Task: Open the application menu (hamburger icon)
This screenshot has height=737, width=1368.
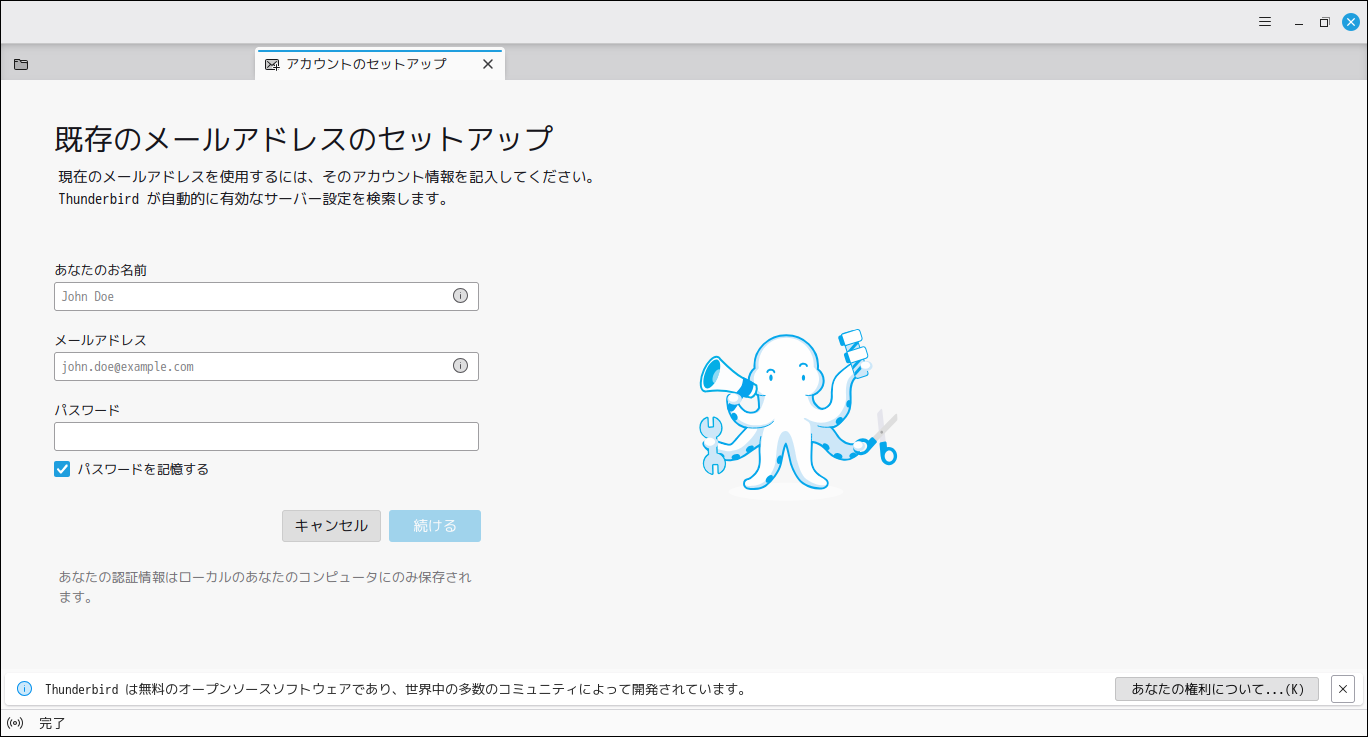Action: pyautogui.click(x=1264, y=21)
